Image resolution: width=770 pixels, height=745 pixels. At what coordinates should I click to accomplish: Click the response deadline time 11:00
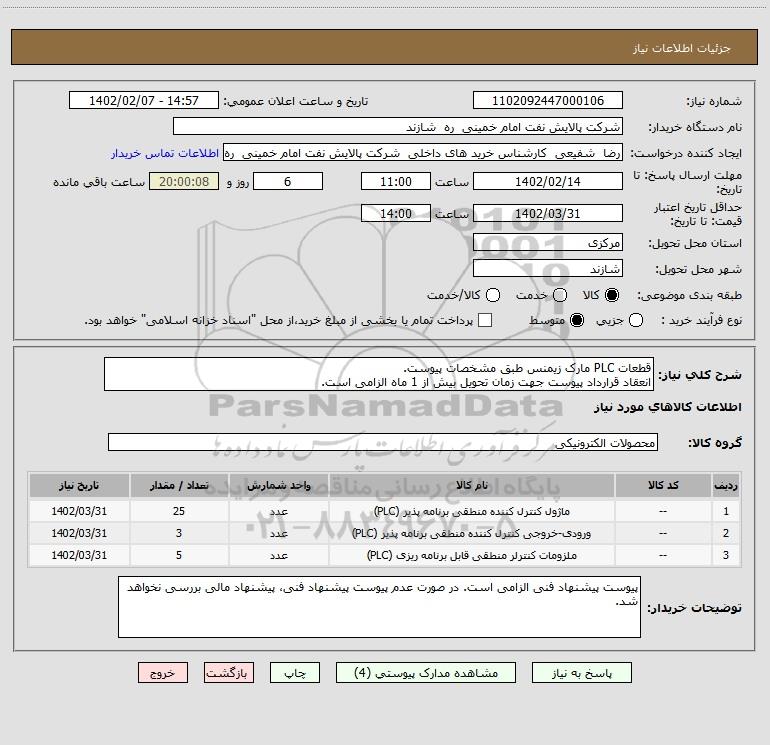coord(396,181)
